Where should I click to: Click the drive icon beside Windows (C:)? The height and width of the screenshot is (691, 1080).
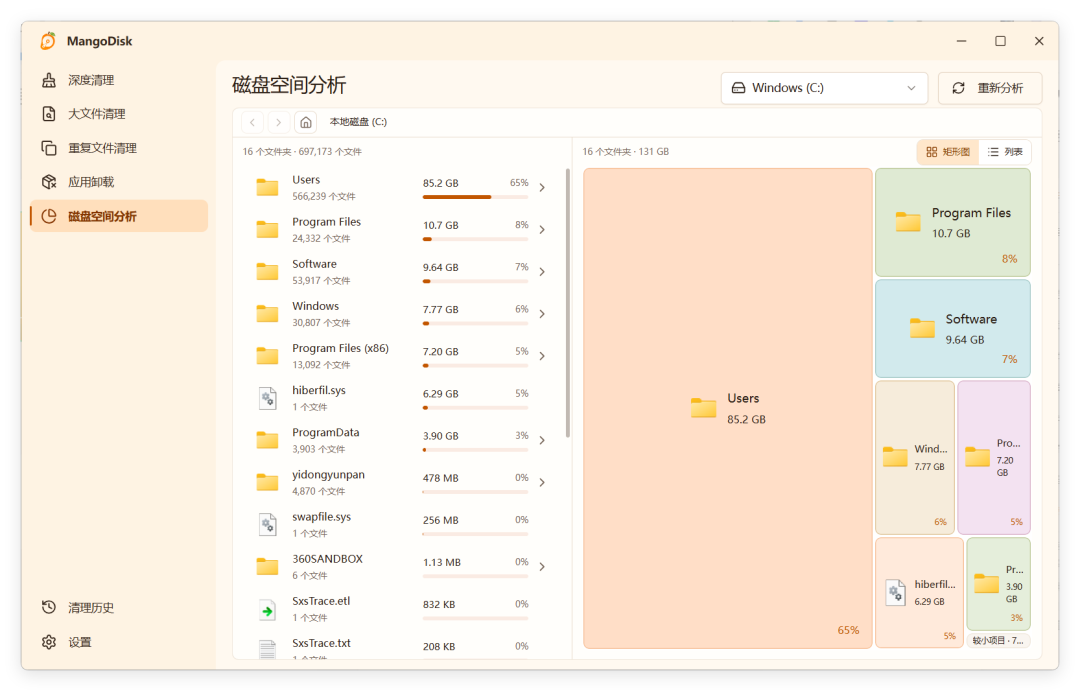pos(738,88)
